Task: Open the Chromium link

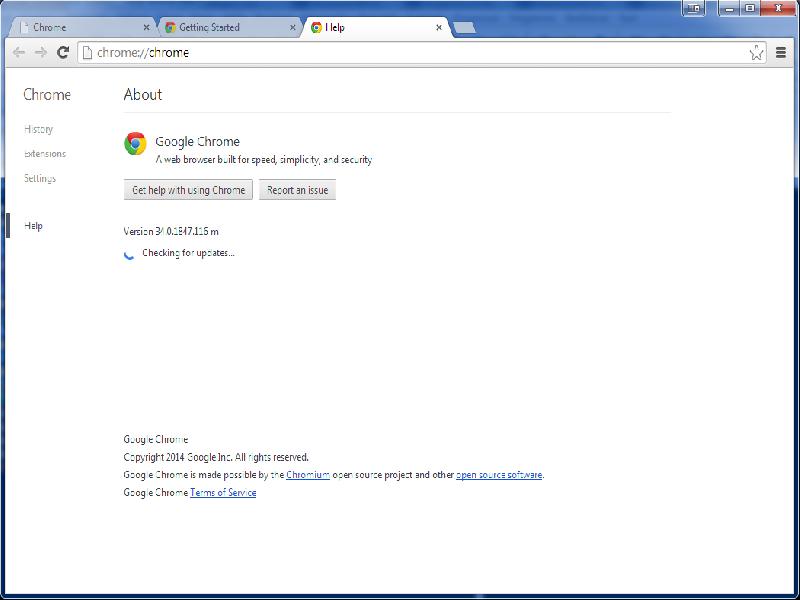Action: point(308,474)
